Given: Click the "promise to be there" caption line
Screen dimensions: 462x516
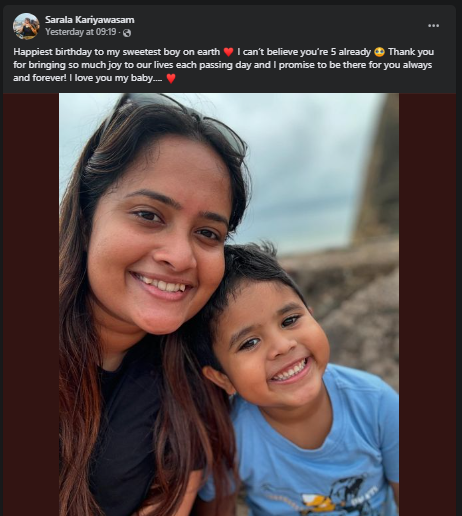Looking at the screenshot, I should [223, 65].
